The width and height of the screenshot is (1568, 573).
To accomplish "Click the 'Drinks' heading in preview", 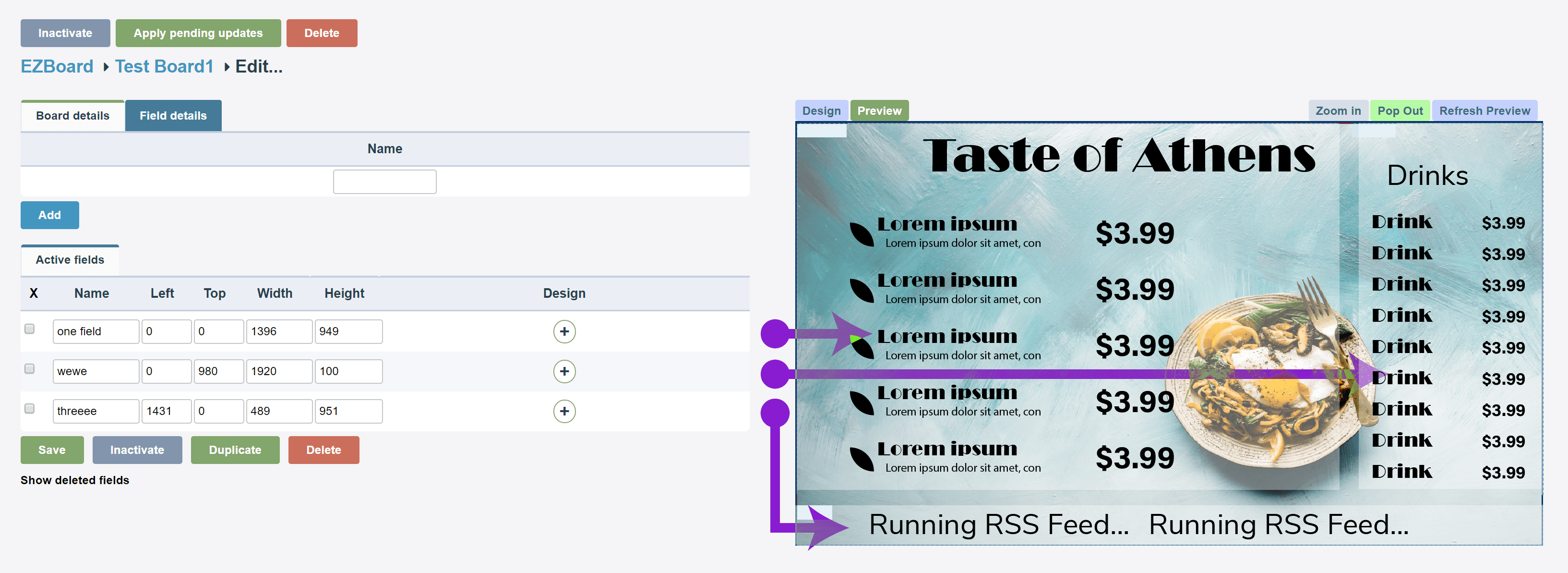I will (x=1427, y=175).
